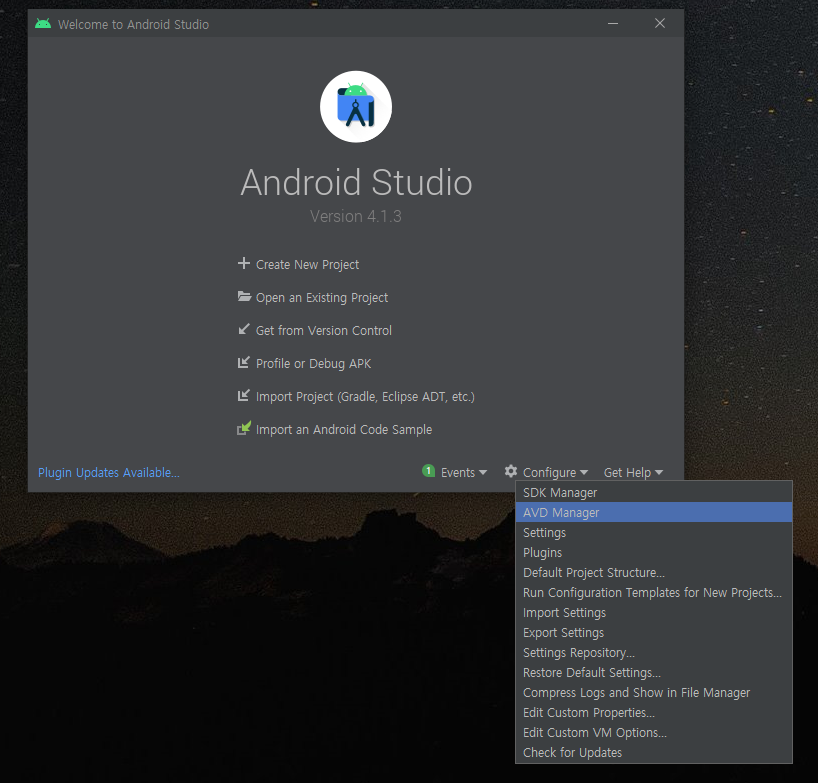Open Edit Custom VM Options... entry
Image resolution: width=818 pixels, height=783 pixels.
point(654,732)
